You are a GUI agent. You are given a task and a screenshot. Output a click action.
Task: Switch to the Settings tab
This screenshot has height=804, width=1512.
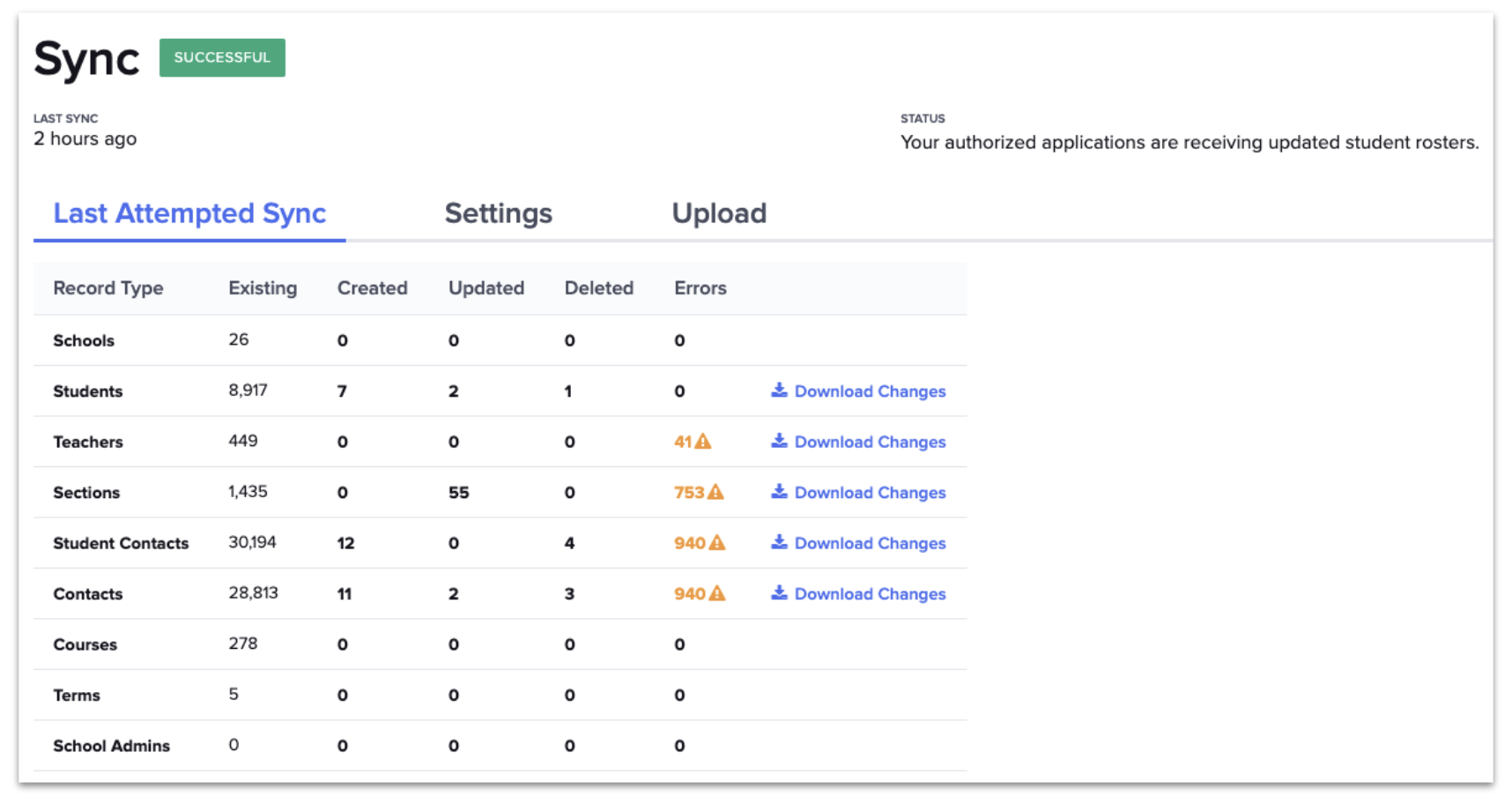(x=499, y=213)
